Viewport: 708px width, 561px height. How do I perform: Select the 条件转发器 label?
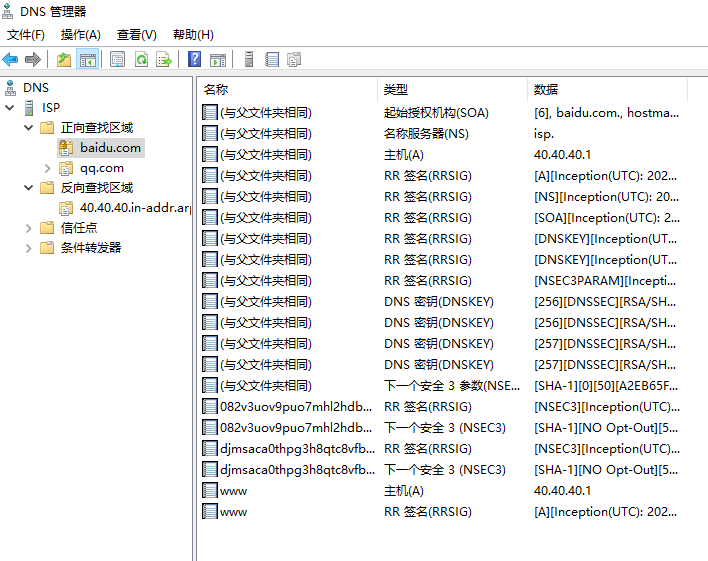tap(91, 248)
